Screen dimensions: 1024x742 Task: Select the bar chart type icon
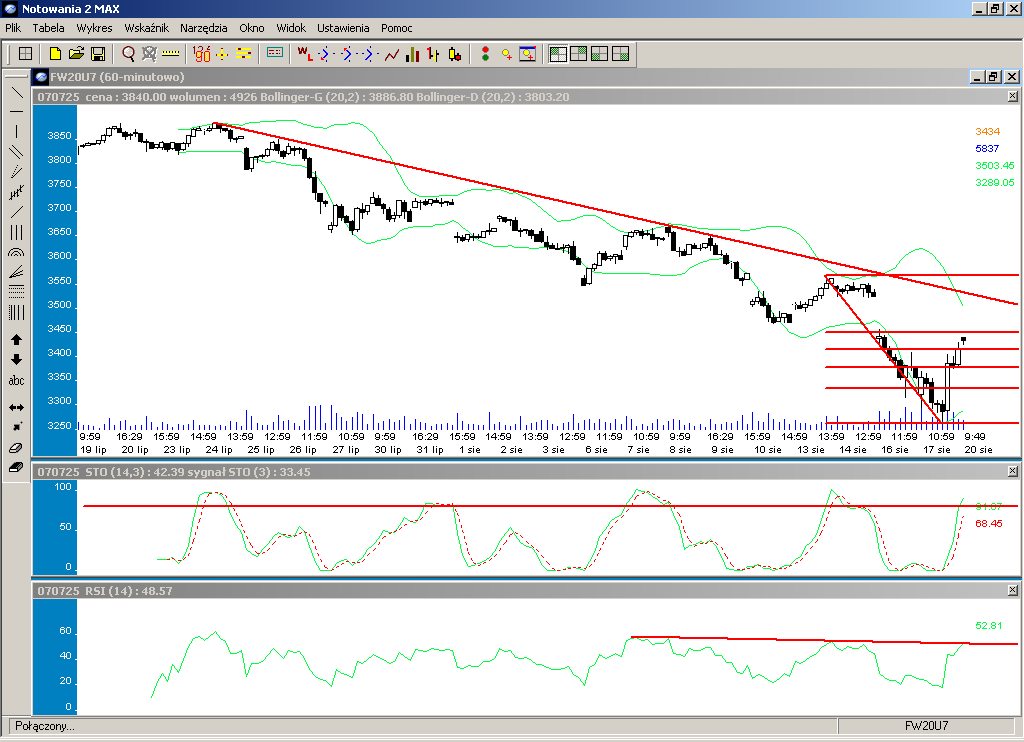412,53
